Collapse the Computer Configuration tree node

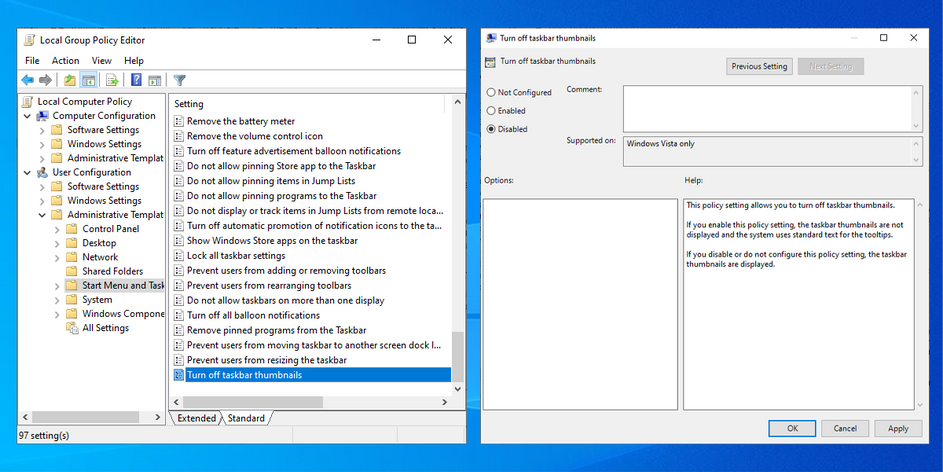click(28, 116)
